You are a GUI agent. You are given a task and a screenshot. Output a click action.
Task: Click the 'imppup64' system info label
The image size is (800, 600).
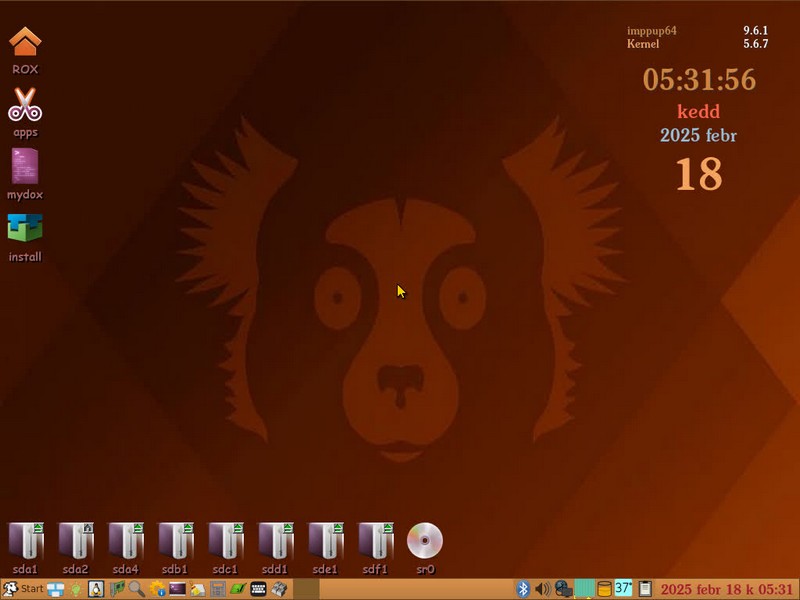tap(652, 31)
